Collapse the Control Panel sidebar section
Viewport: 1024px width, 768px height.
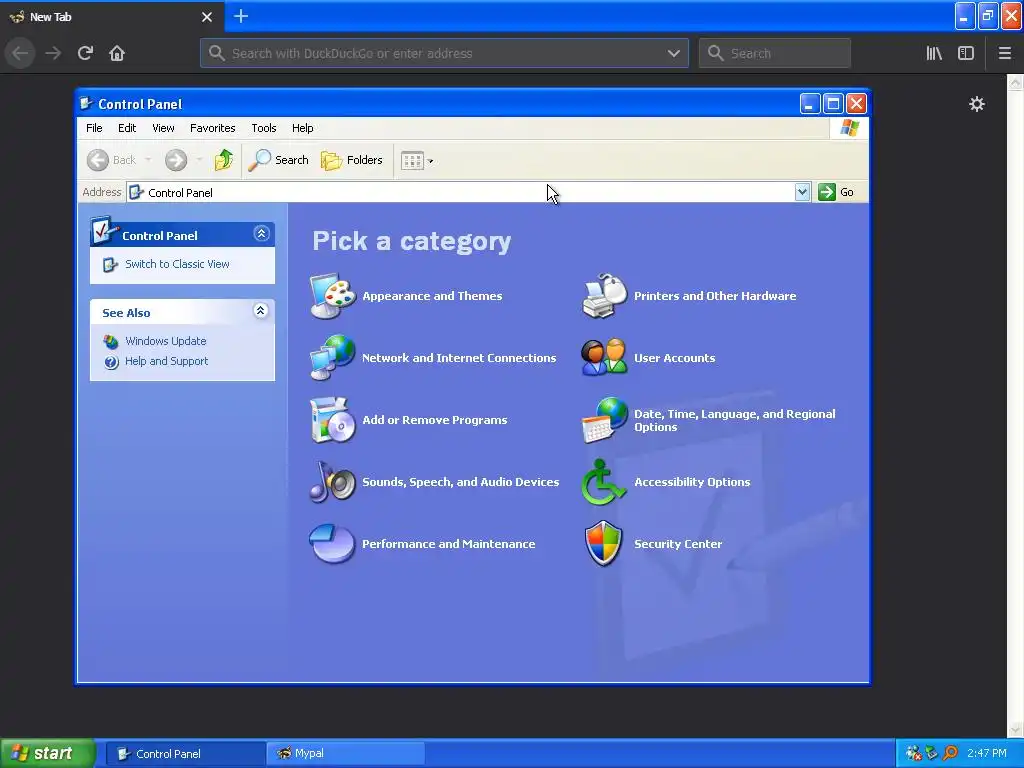click(261, 234)
